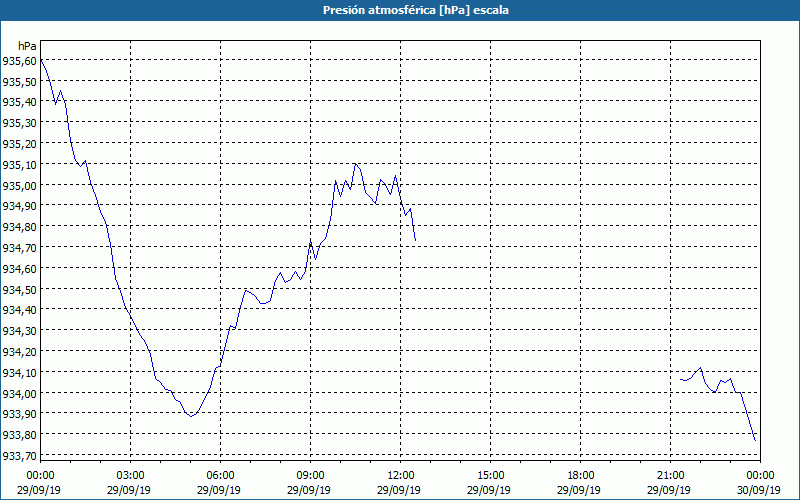Click the 935,40 y-axis value
The height and width of the screenshot is (500, 800).
[19, 102]
